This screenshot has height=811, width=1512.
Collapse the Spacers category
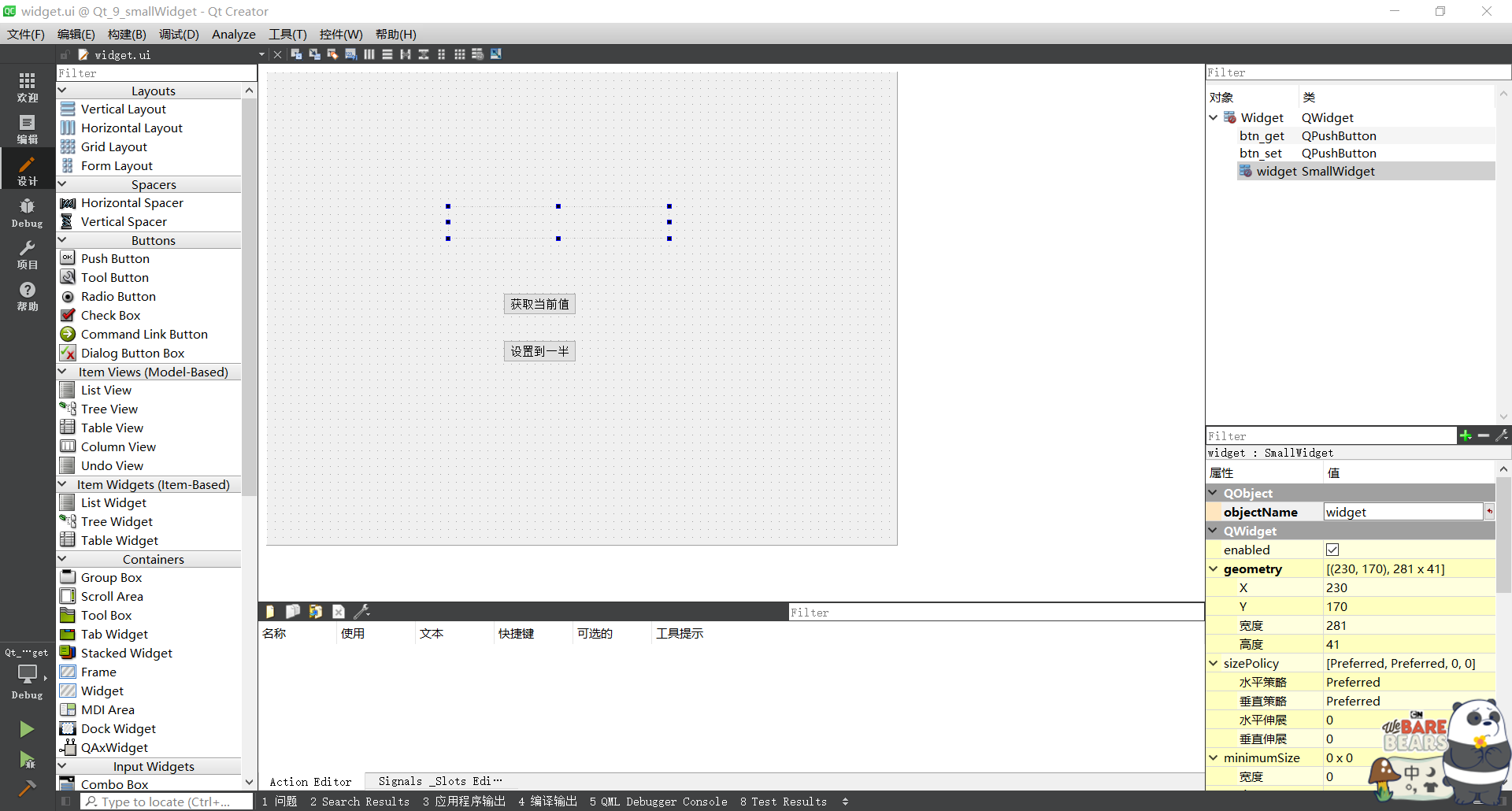point(62,184)
